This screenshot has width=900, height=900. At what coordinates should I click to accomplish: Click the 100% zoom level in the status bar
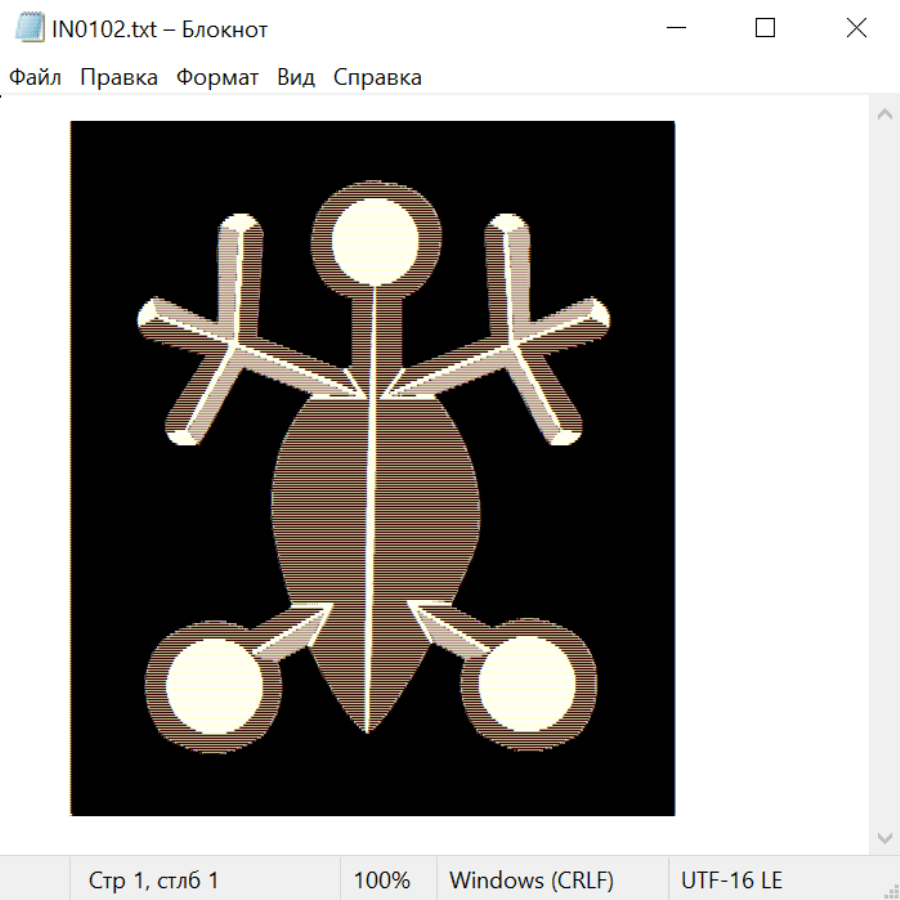tap(382, 880)
